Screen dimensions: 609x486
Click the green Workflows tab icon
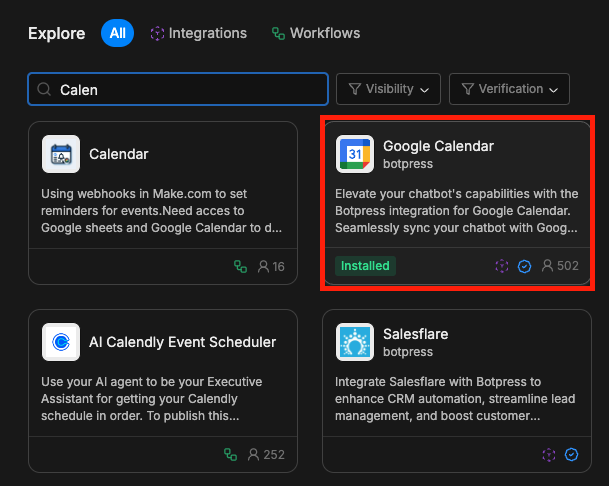pyautogui.click(x=278, y=33)
